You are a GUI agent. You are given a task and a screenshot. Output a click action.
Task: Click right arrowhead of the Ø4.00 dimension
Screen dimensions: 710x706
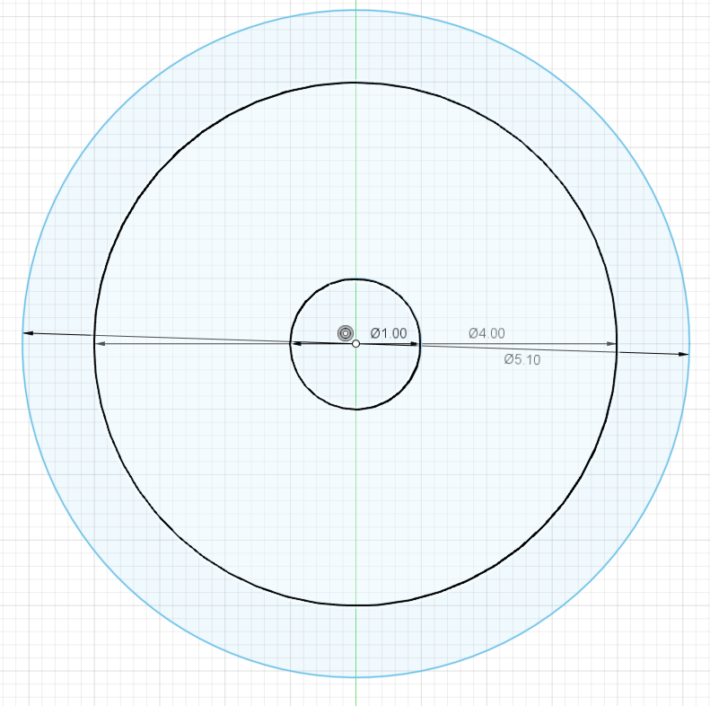(x=611, y=344)
